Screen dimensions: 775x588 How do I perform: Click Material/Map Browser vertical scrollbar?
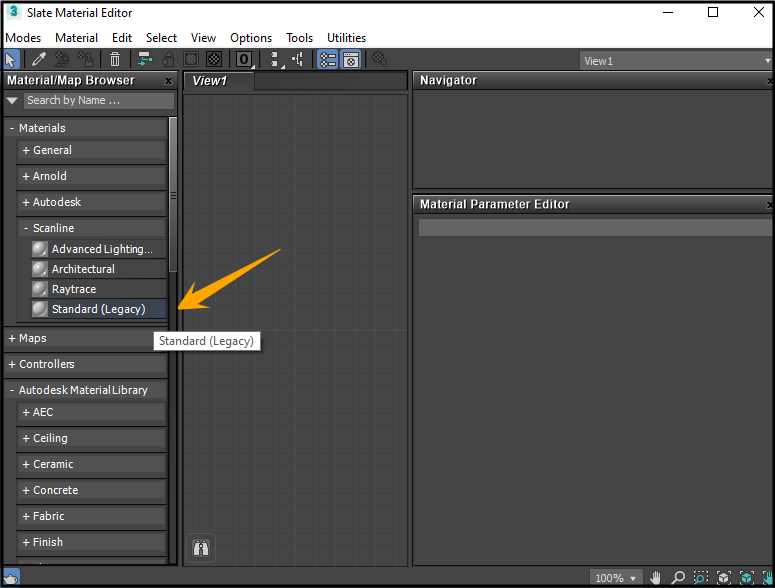(172, 195)
